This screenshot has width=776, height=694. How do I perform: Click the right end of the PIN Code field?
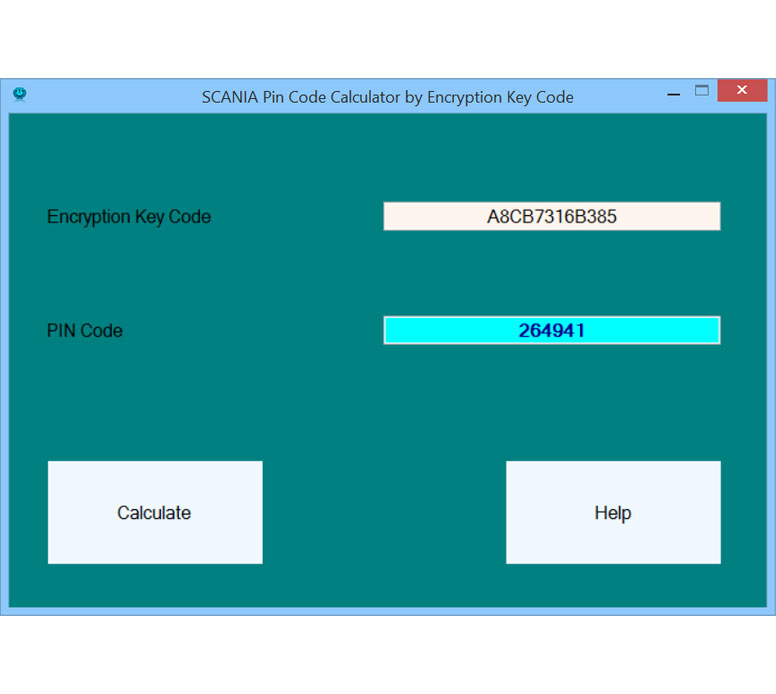(x=708, y=330)
